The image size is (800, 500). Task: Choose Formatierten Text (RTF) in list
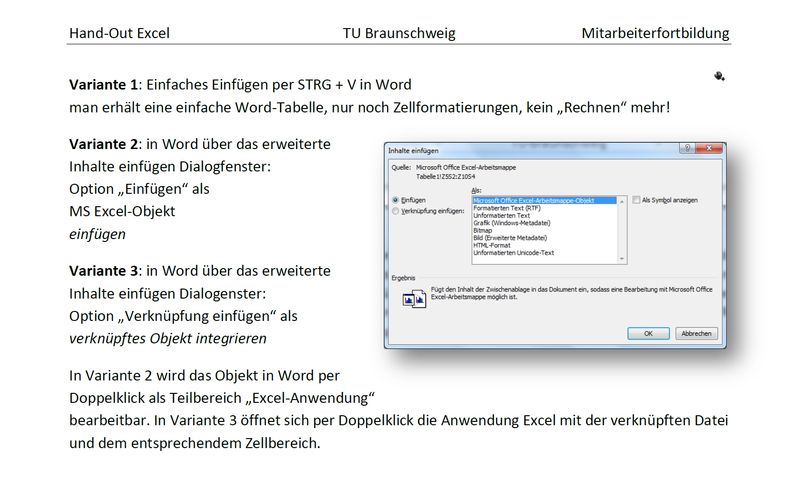[507, 208]
